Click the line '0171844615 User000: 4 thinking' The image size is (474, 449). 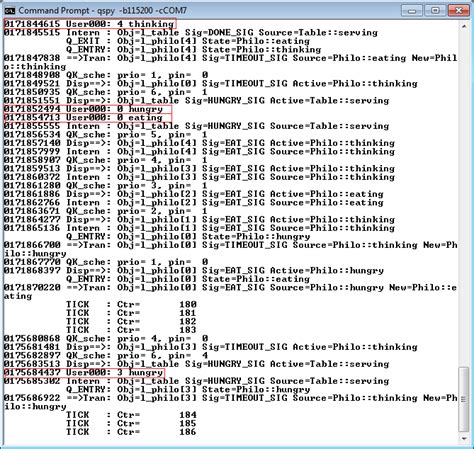coord(89,24)
